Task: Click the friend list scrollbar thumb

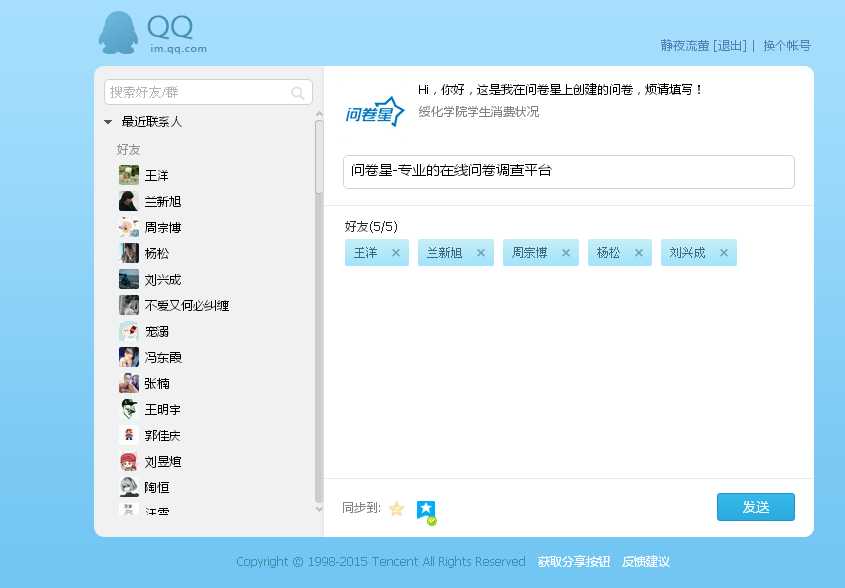Action: pyautogui.click(x=319, y=156)
